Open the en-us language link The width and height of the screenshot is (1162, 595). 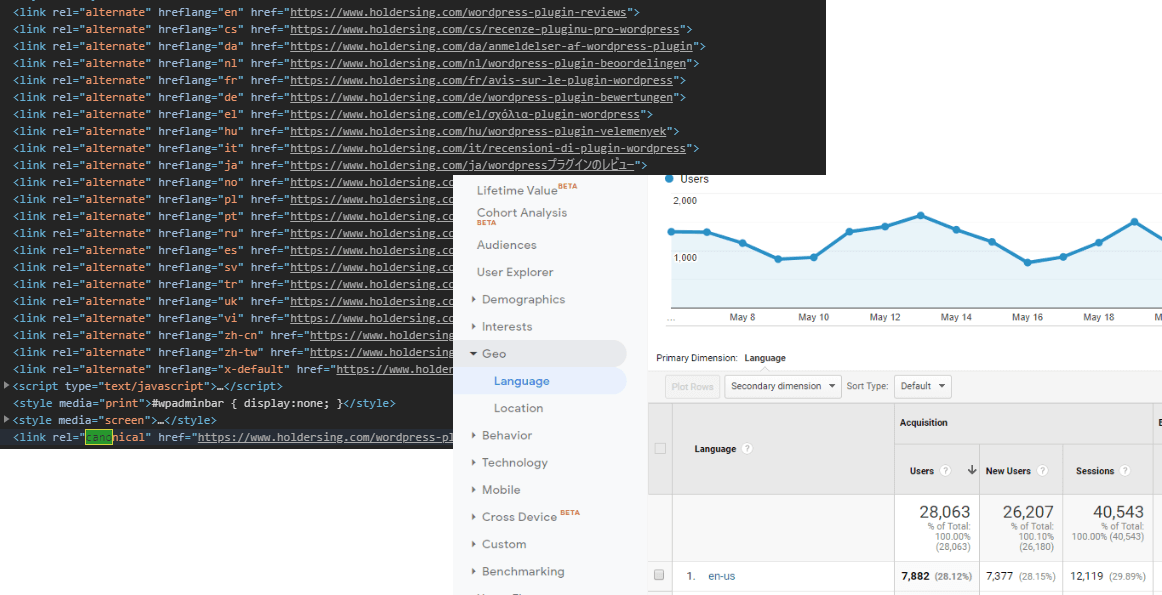point(721,576)
